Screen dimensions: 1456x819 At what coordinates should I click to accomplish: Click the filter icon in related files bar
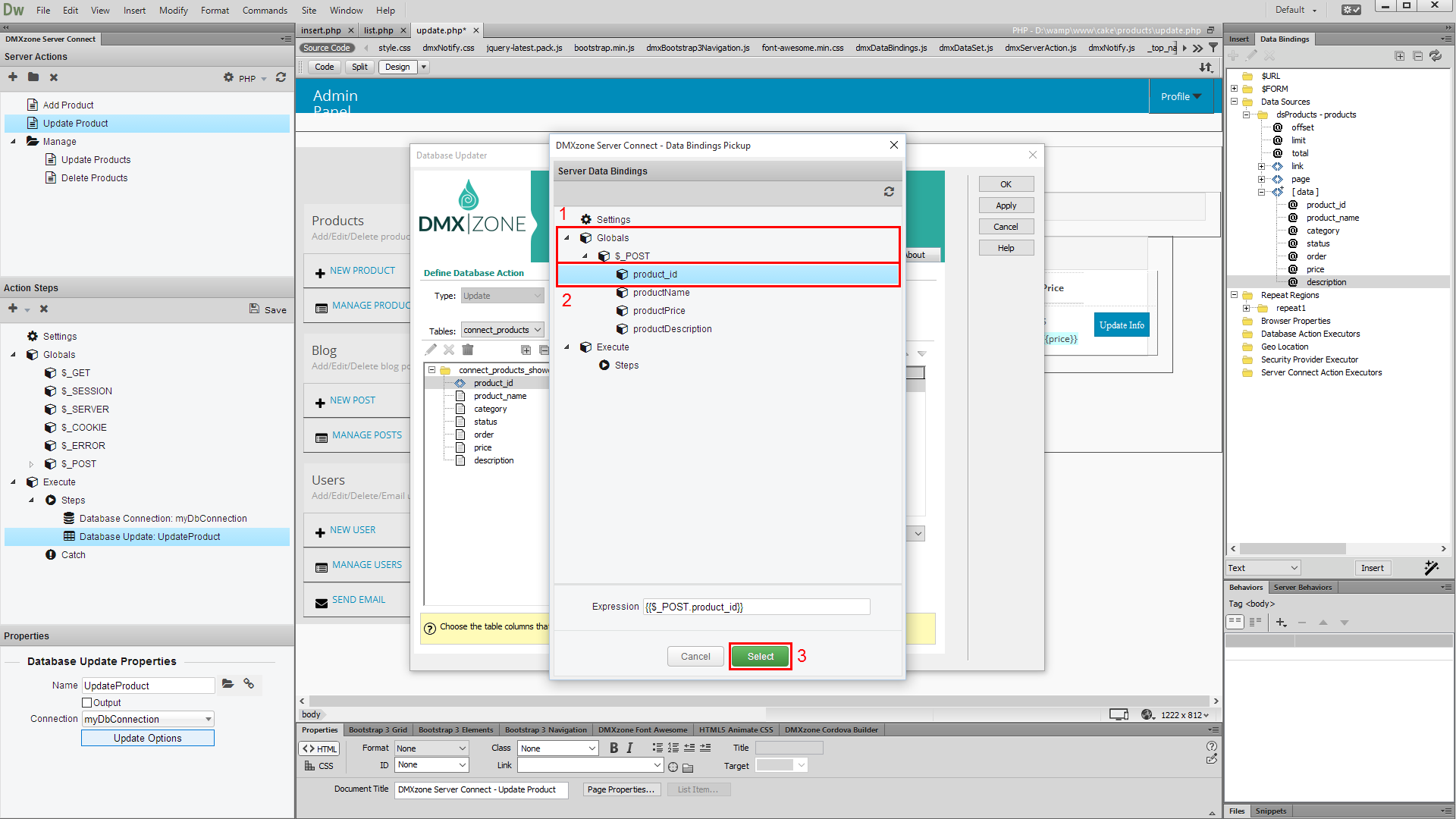pos(1213,48)
